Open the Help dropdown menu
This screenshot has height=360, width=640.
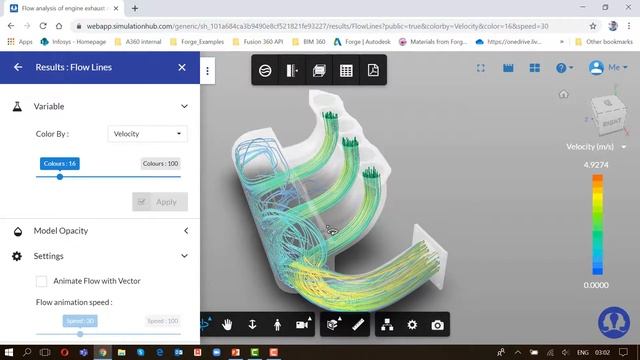(x=564, y=68)
